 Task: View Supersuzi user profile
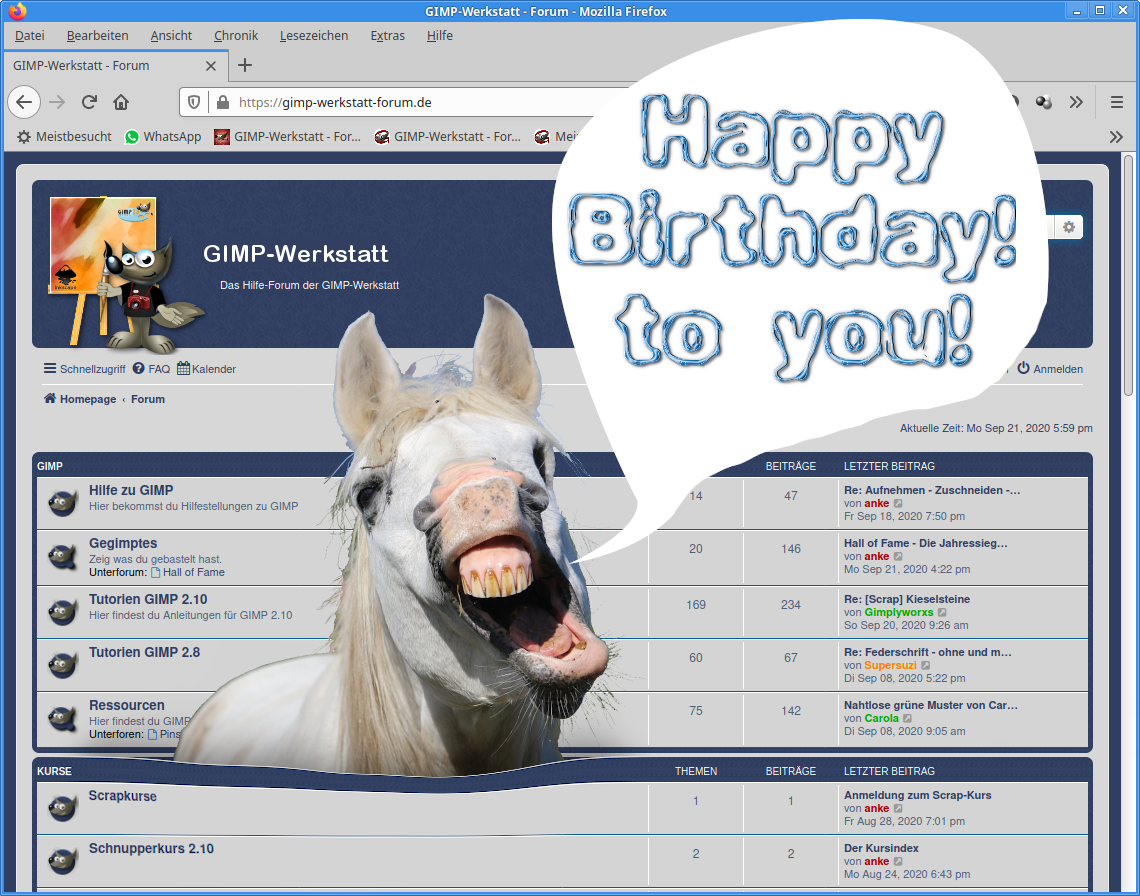[891, 665]
